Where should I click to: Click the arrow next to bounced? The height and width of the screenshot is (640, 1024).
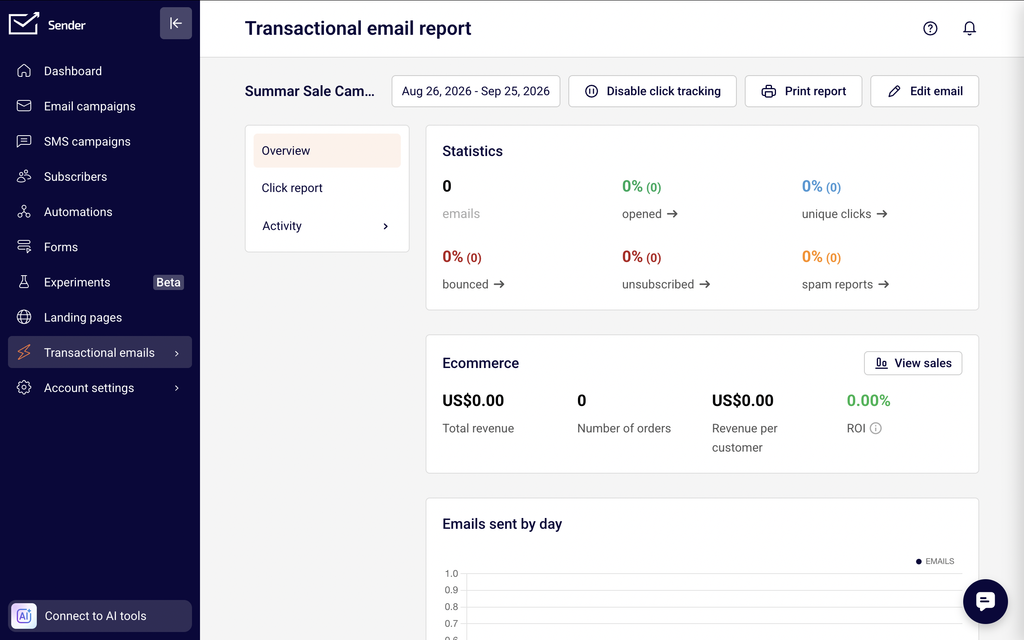pos(499,284)
